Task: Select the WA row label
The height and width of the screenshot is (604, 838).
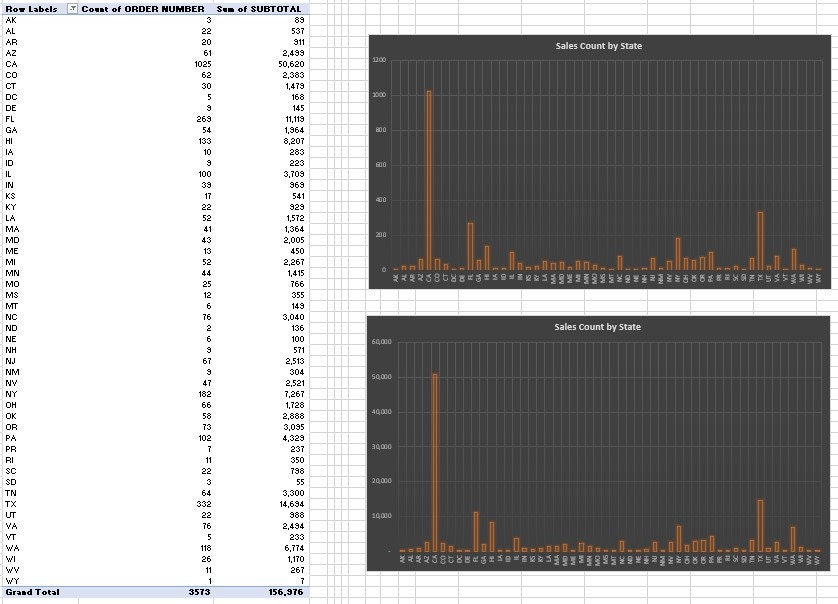Action: pos(12,548)
